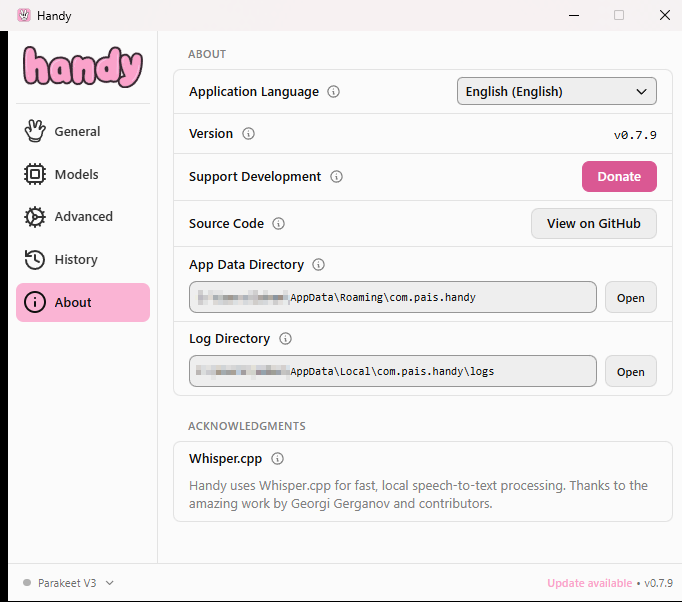The height and width of the screenshot is (602, 682).
Task: Click the handy logo in the sidebar
Action: tap(83, 67)
